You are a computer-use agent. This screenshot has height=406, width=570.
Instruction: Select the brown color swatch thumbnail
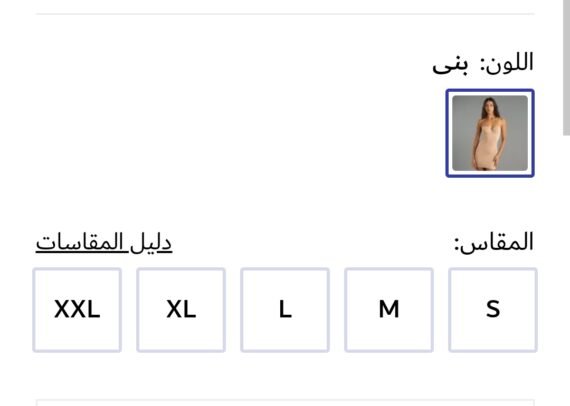(490, 133)
